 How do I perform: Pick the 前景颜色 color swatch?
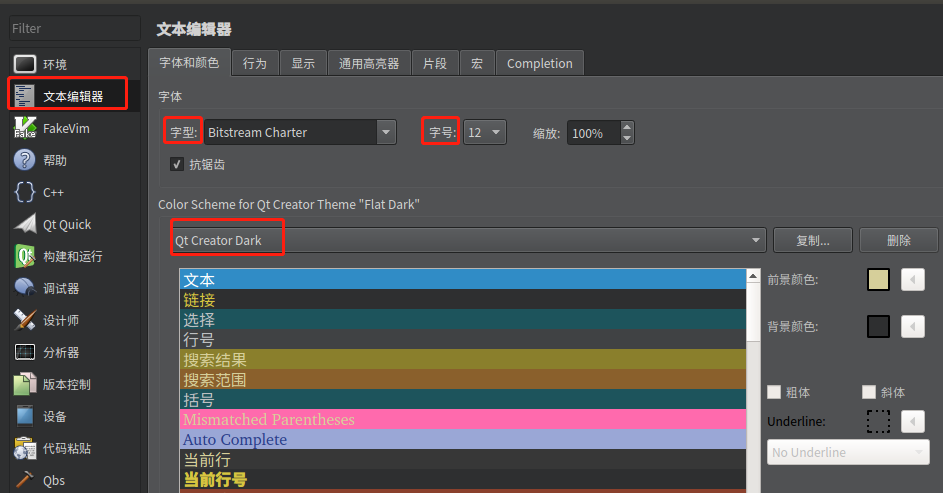click(x=878, y=280)
